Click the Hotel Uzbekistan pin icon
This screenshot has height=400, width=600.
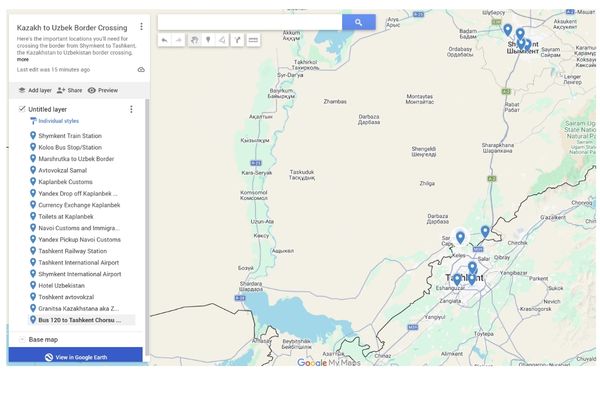pos(33,285)
